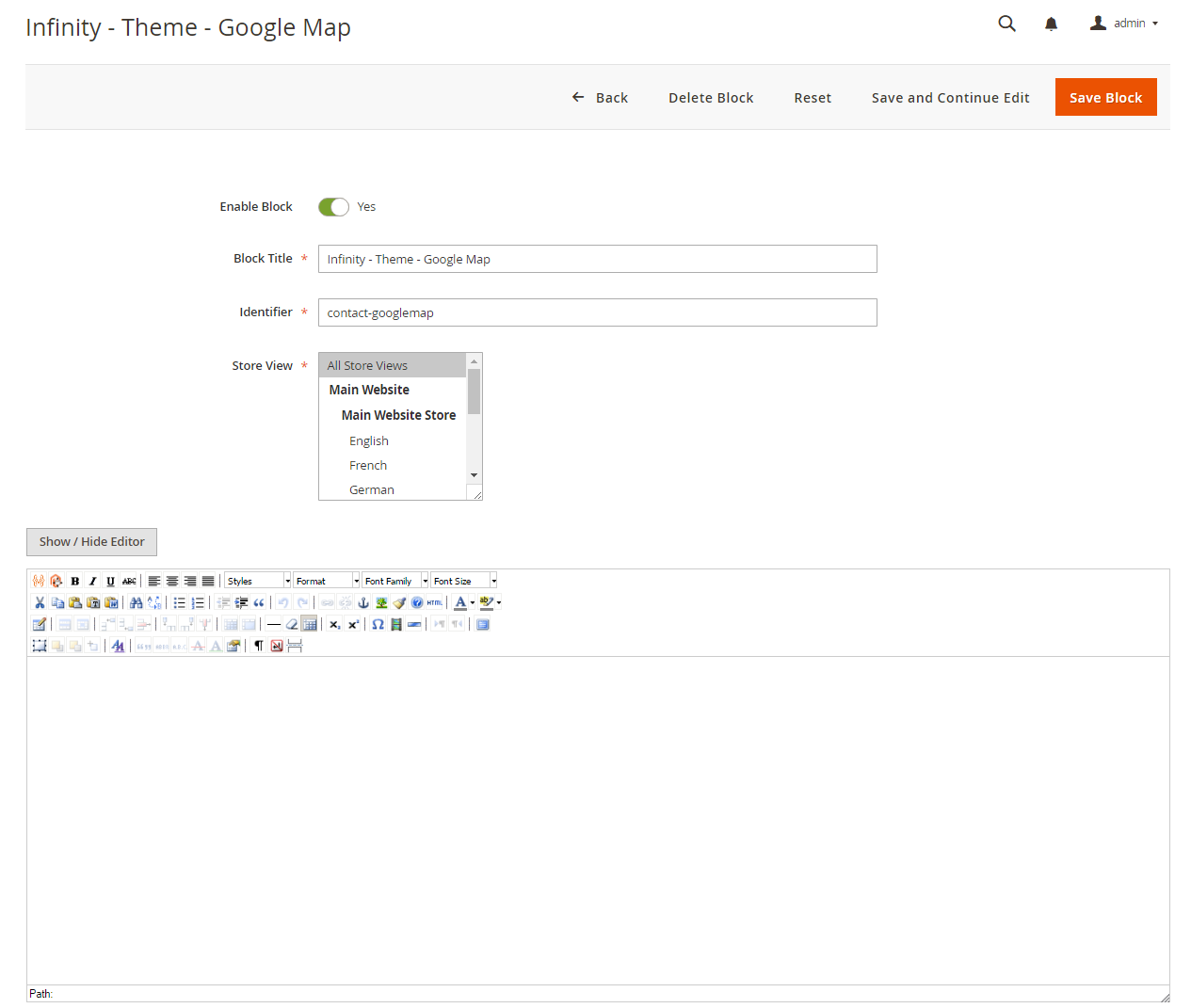Open the Font Family dropdown
1191x1008 pixels.
(x=395, y=581)
